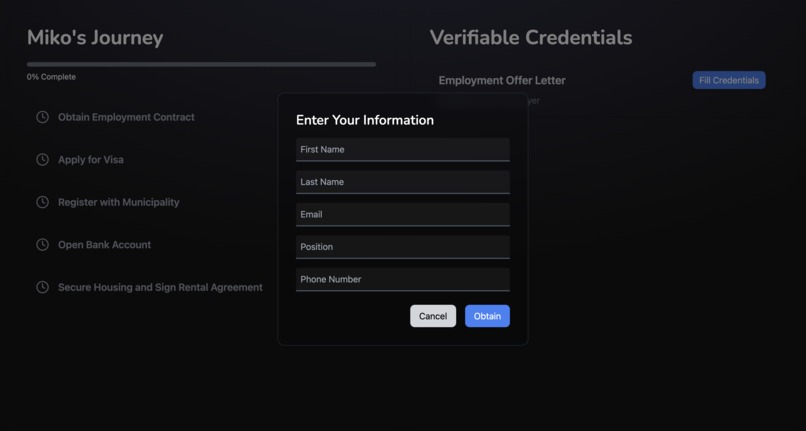Select Obtain Employment Contract step text
Screen dimensions: 806x431
126,117
